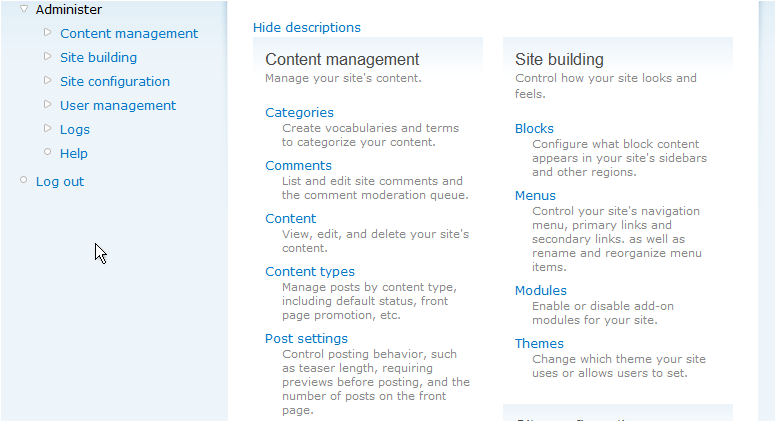This screenshot has height=422, width=776.
Task: Click the Log out link
Action: click(x=60, y=181)
